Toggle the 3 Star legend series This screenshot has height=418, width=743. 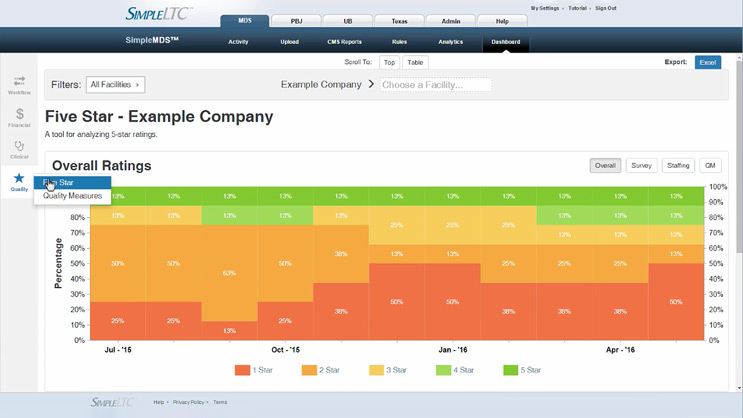[391, 370]
